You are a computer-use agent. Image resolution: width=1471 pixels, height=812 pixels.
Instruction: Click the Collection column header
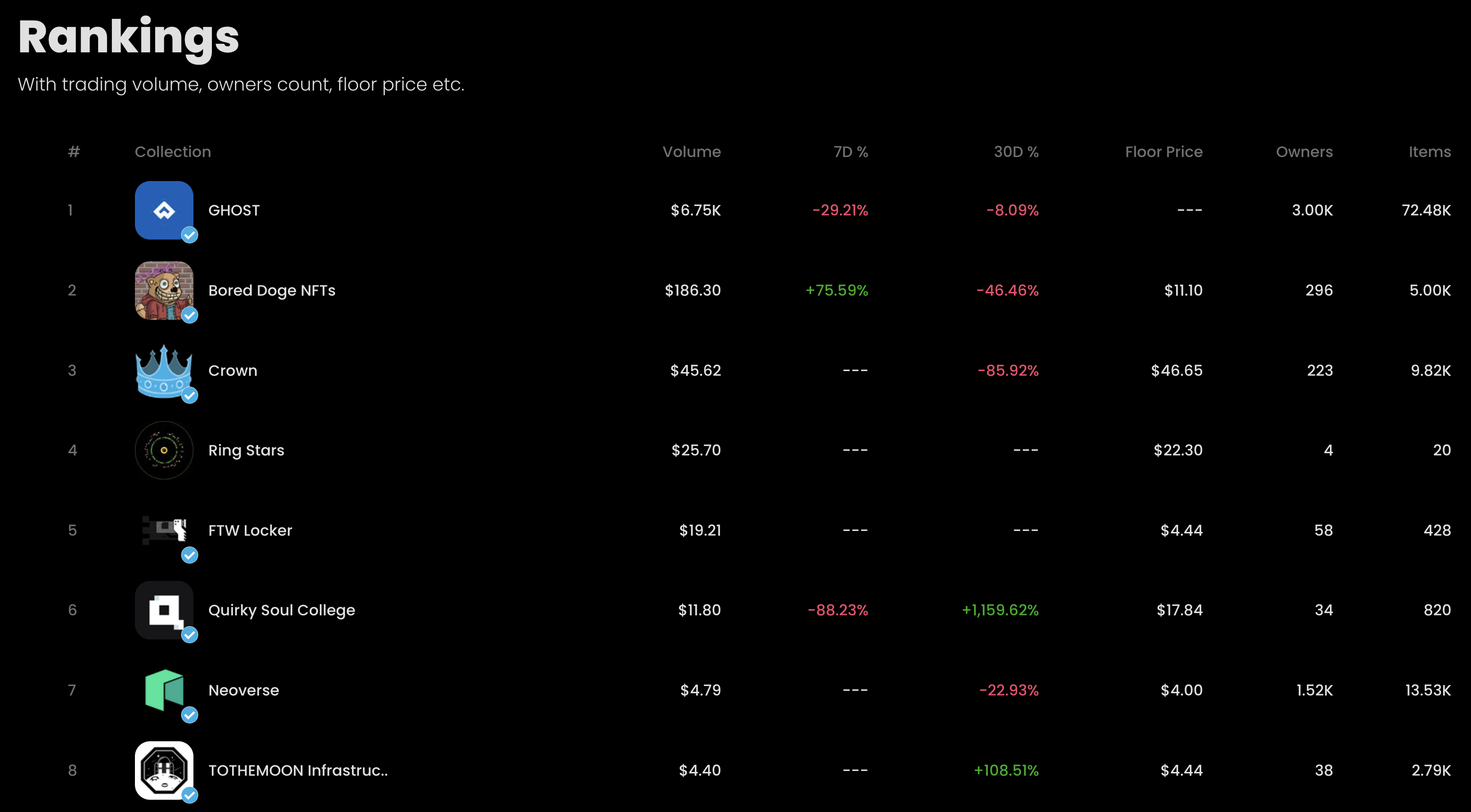173,152
